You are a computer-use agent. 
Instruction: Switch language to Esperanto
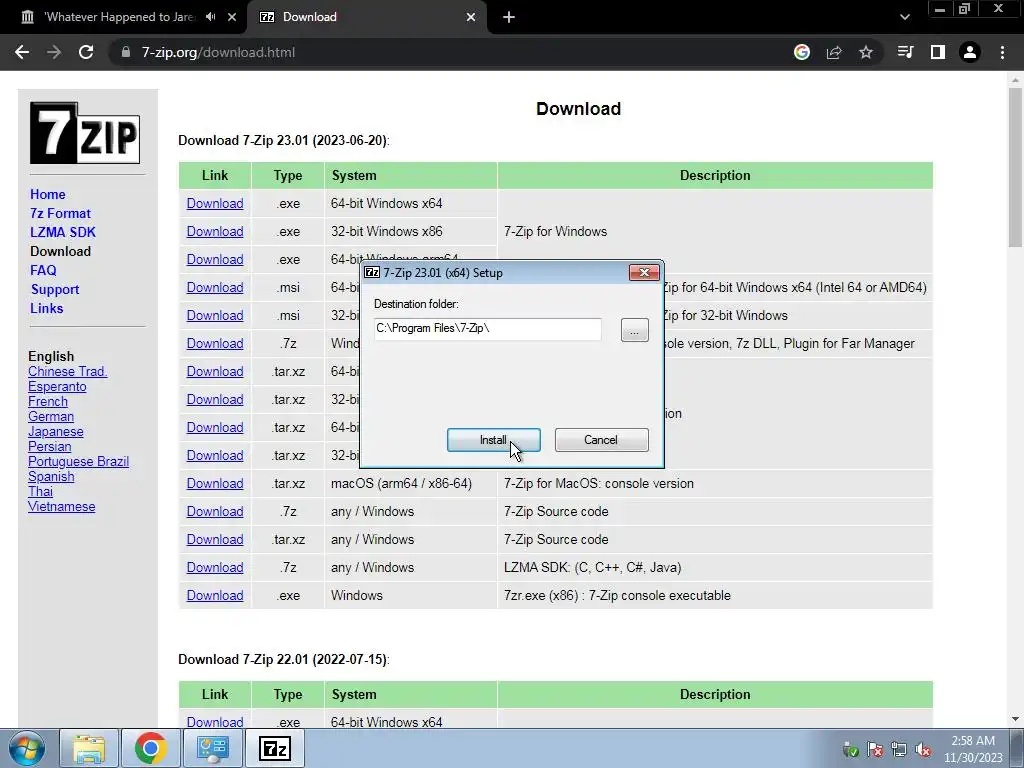(57, 387)
